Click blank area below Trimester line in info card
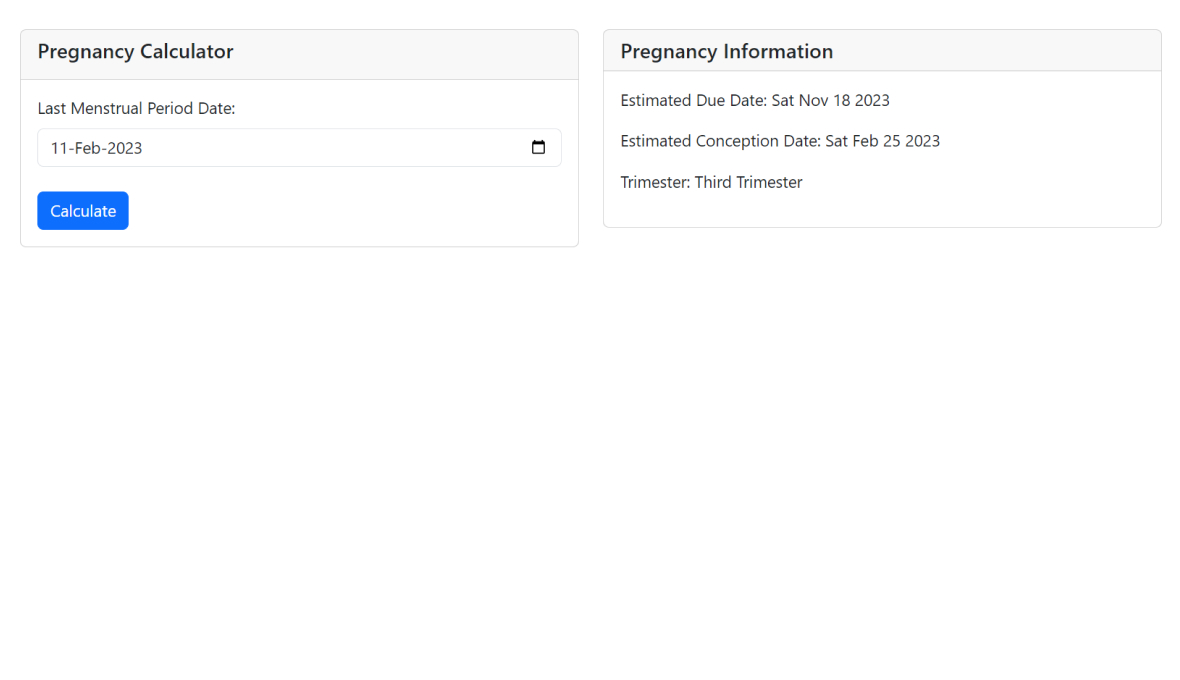 880,211
